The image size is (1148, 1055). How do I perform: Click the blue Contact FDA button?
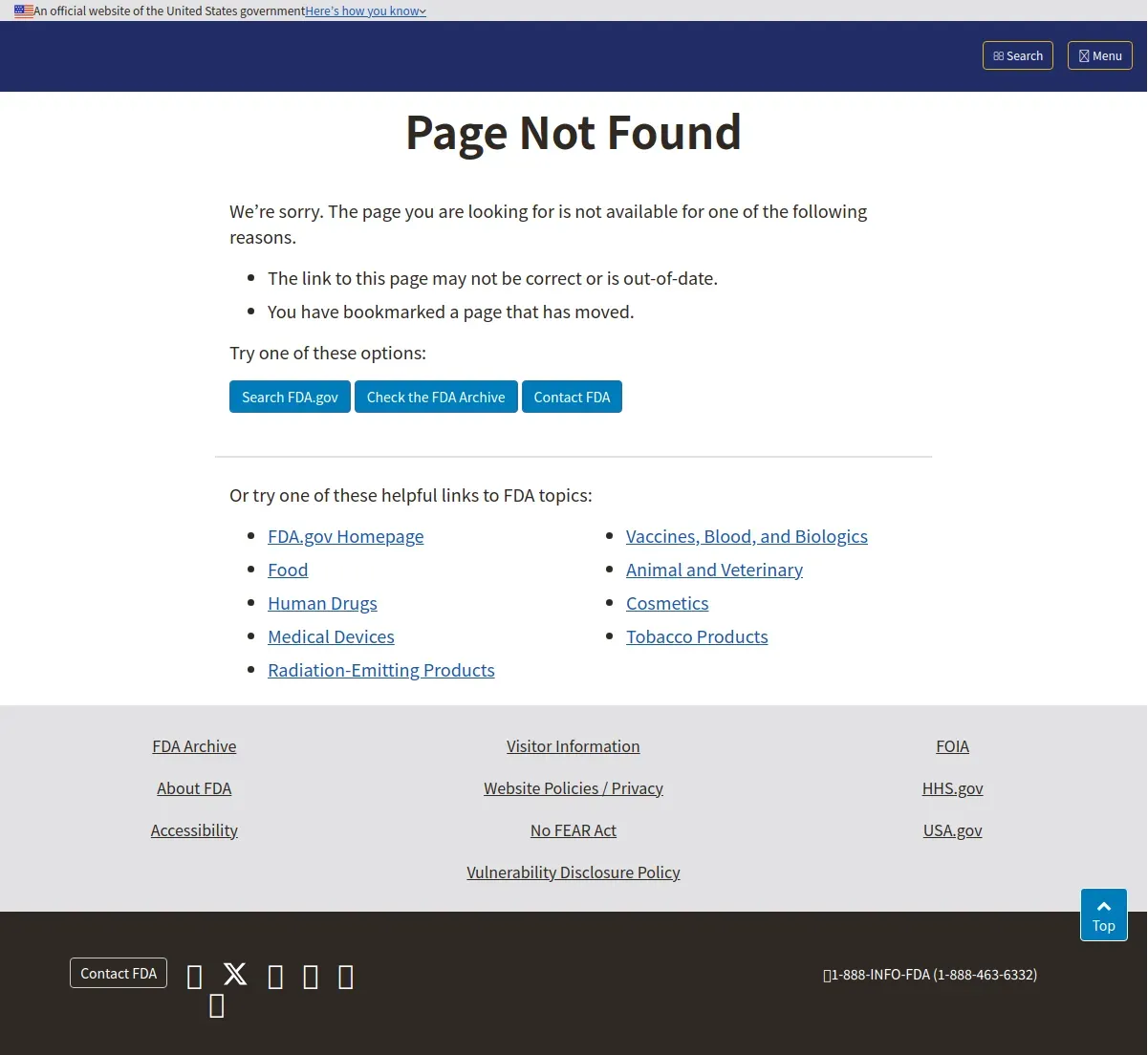click(572, 397)
